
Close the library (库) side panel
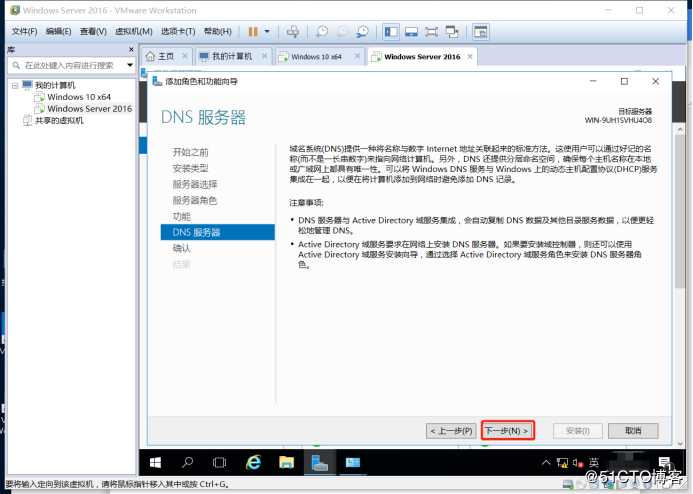(x=131, y=49)
